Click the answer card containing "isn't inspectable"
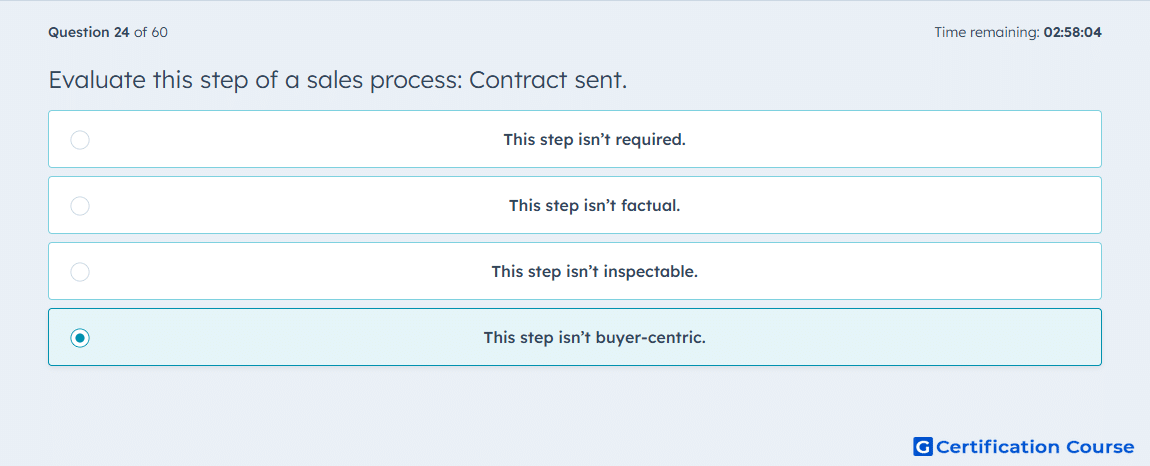This screenshot has height=466, width=1150. point(575,271)
